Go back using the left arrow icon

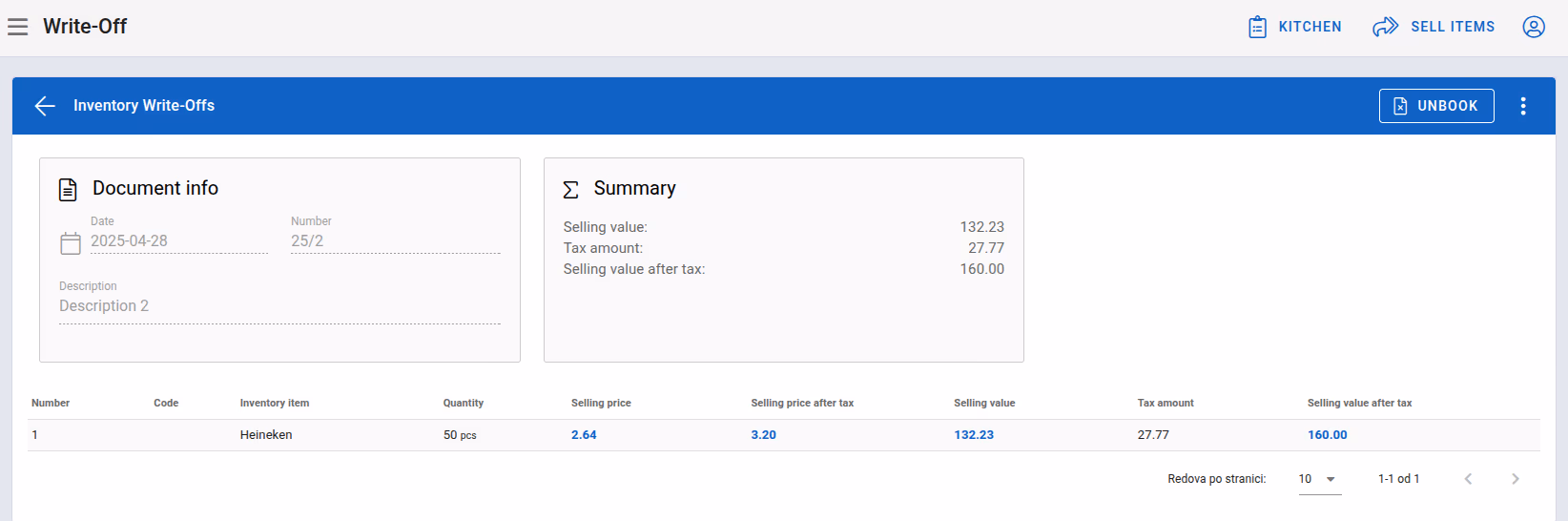tap(45, 106)
